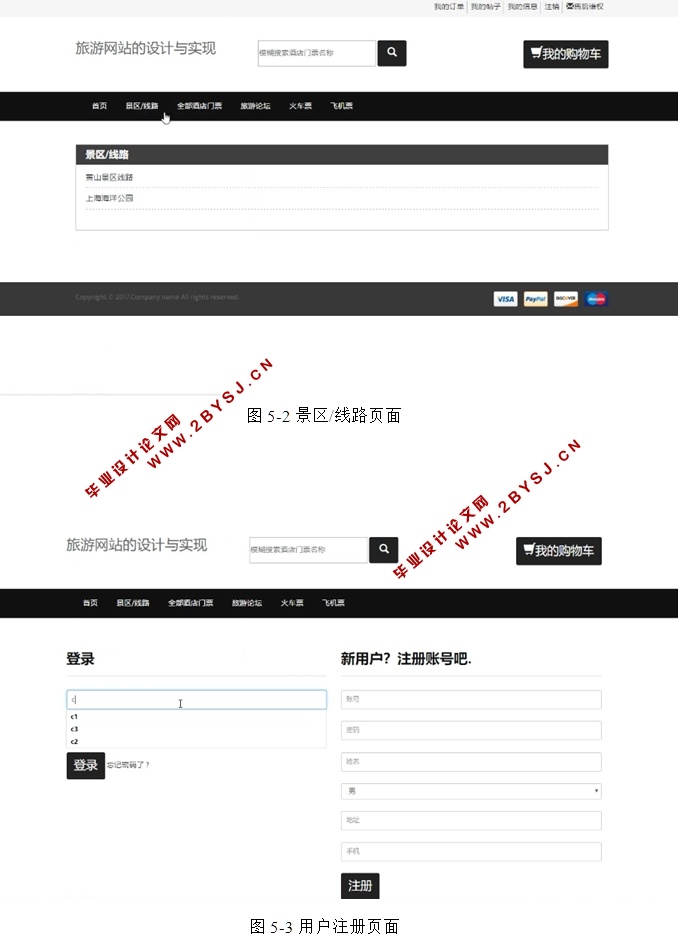This screenshot has width=678, height=936.
Task: Click the VISA payment icon in the footer
Action: [x=505, y=299]
